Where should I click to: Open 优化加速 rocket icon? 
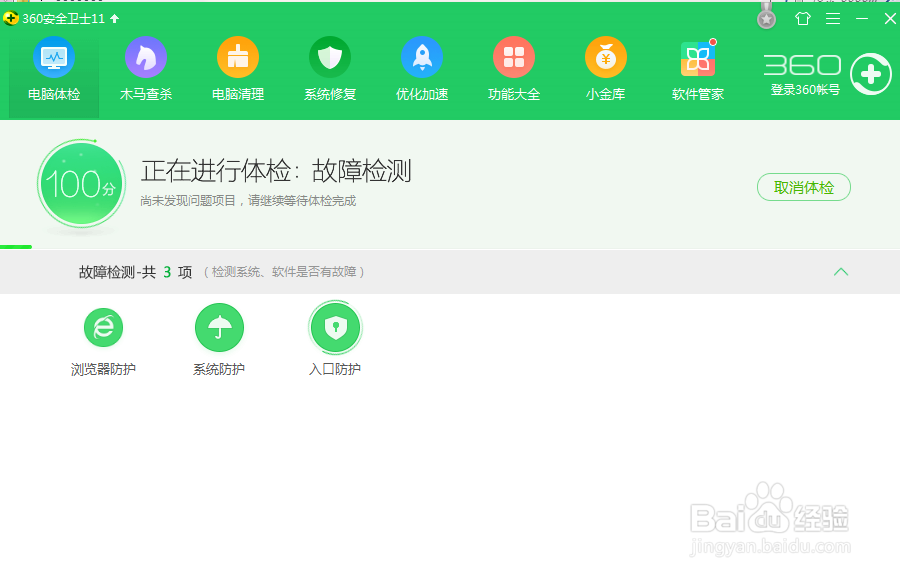[x=422, y=57]
